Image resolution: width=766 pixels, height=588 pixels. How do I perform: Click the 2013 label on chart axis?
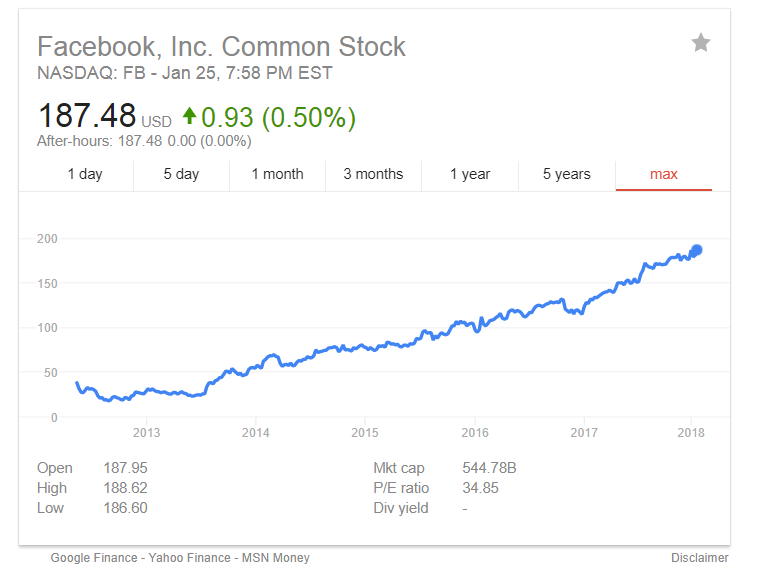click(x=146, y=433)
